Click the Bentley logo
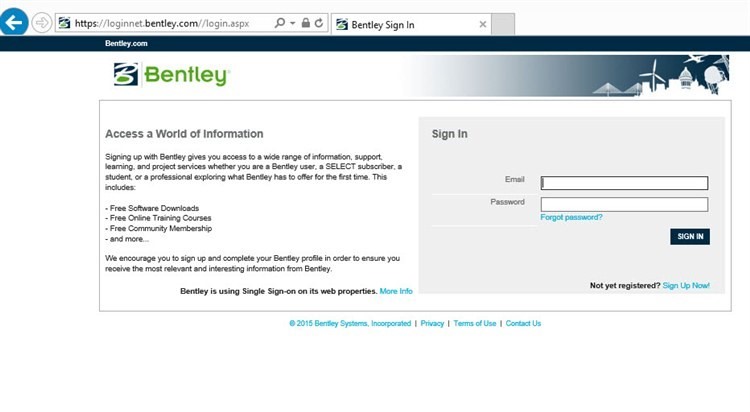 (x=172, y=75)
